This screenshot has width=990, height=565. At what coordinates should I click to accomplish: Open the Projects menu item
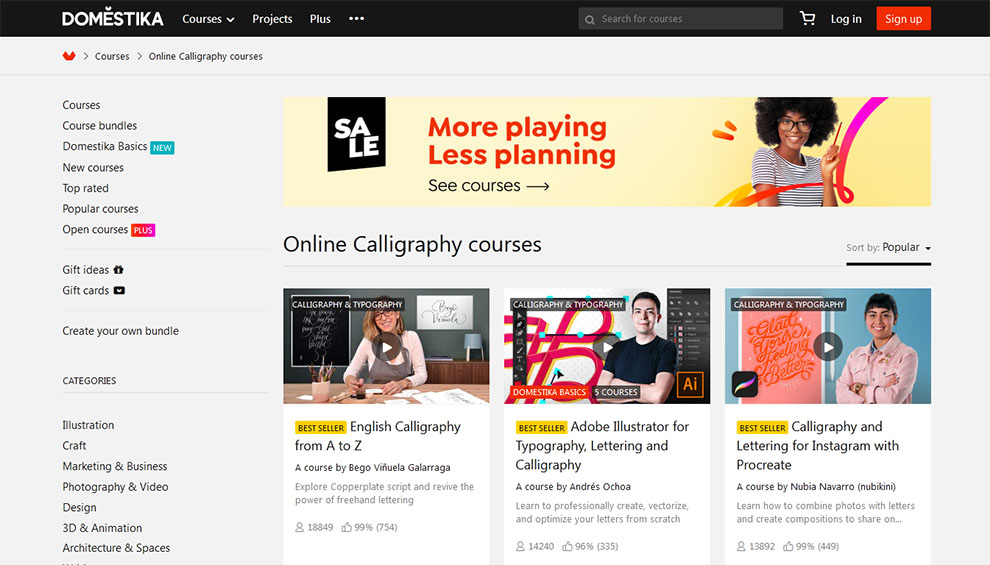(272, 19)
